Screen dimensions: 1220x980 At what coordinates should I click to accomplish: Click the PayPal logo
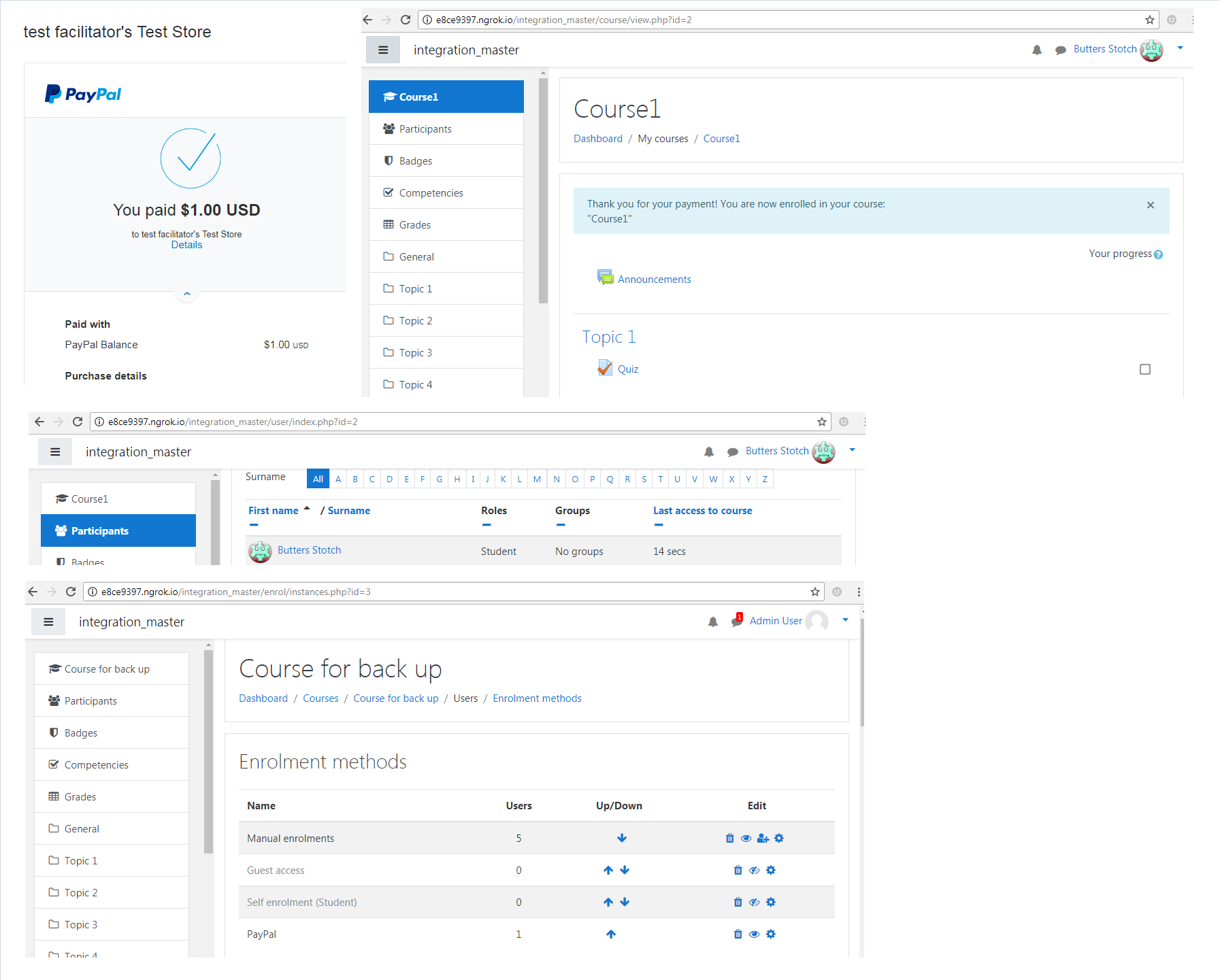pyautogui.click(x=83, y=94)
